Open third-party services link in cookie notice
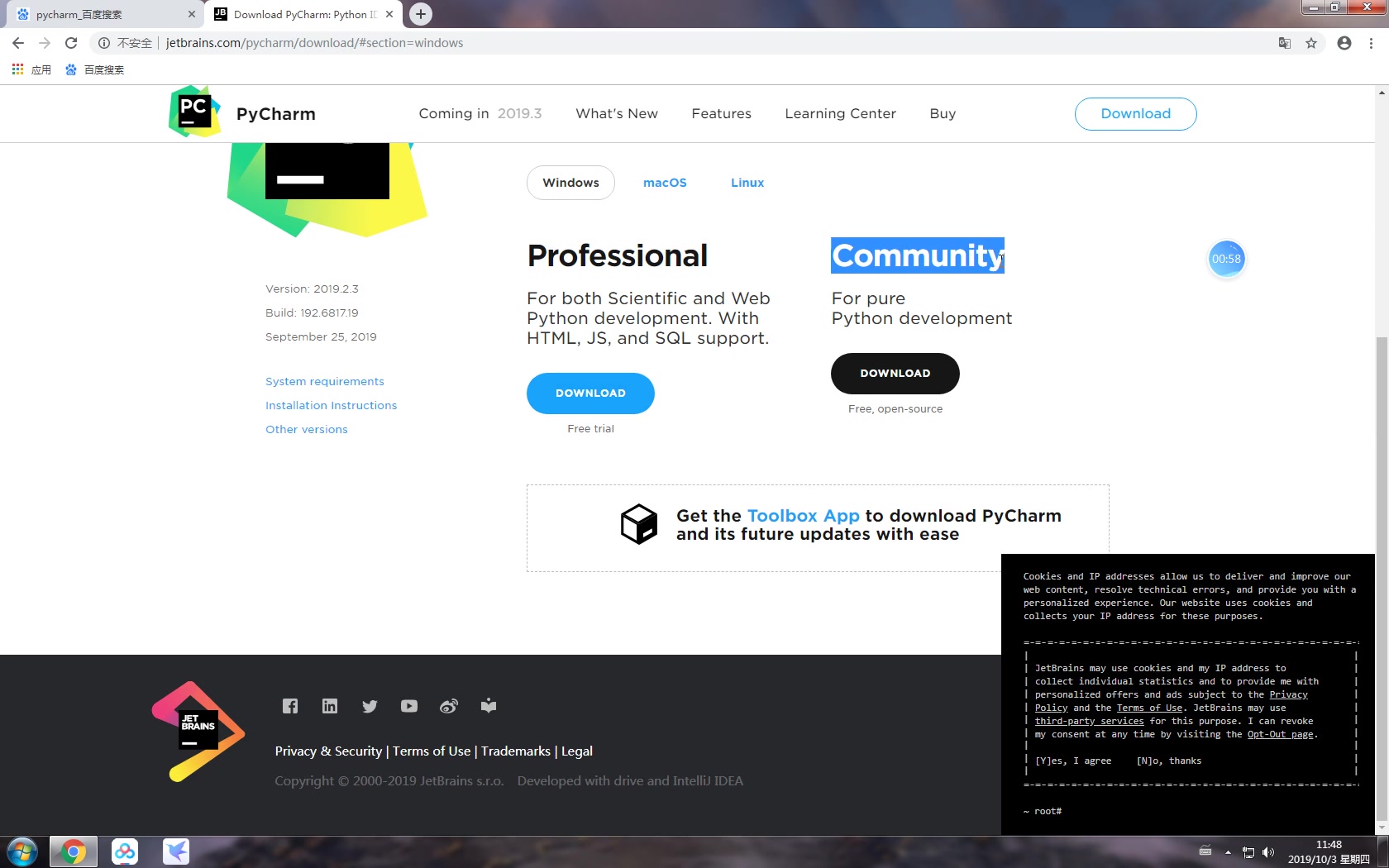Image resolution: width=1389 pixels, height=868 pixels. (1090, 721)
